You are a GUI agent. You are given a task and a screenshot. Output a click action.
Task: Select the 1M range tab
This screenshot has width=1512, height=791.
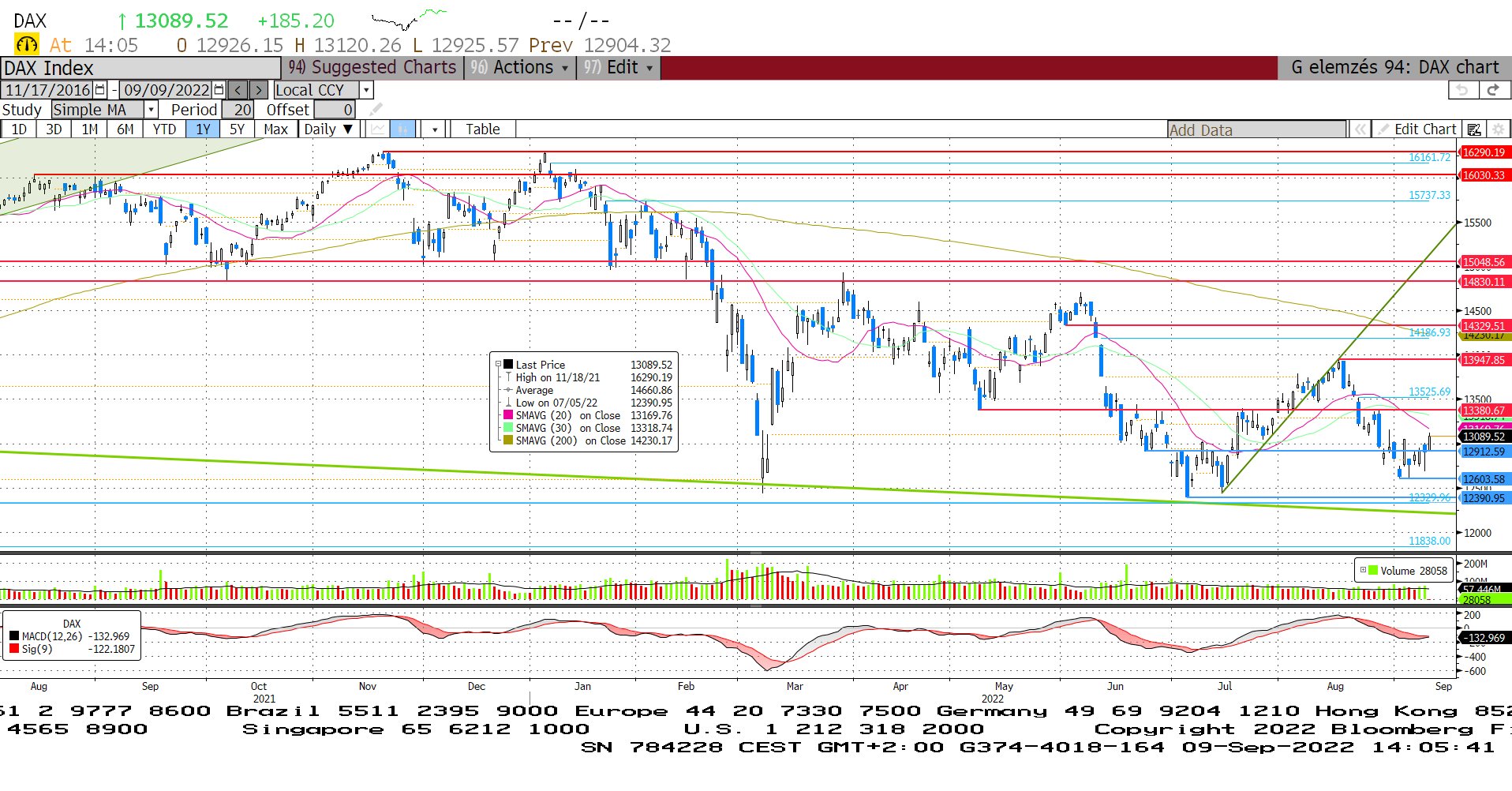pyautogui.click(x=90, y=129)
